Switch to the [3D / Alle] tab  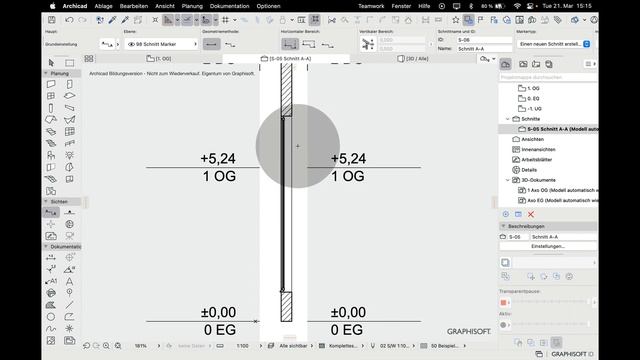click(x=413, y=59)
